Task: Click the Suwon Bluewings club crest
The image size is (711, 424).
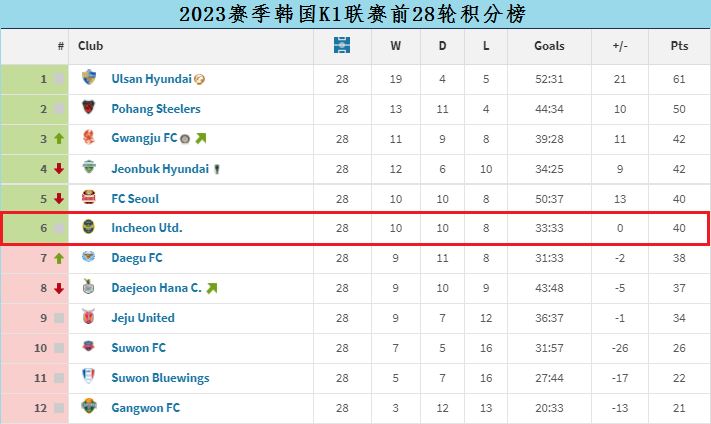Action: (89, 377)
